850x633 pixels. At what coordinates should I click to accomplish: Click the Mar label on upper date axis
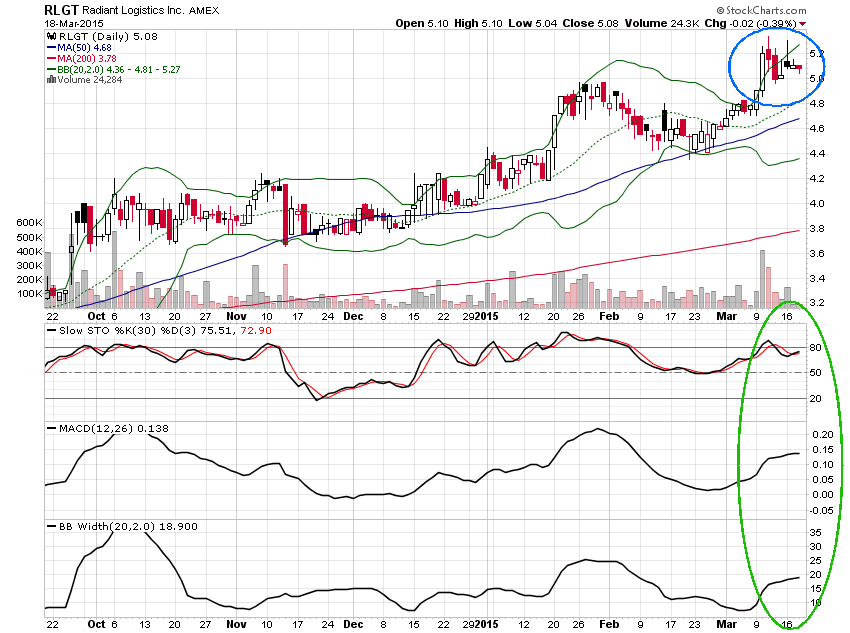(726, 316)
